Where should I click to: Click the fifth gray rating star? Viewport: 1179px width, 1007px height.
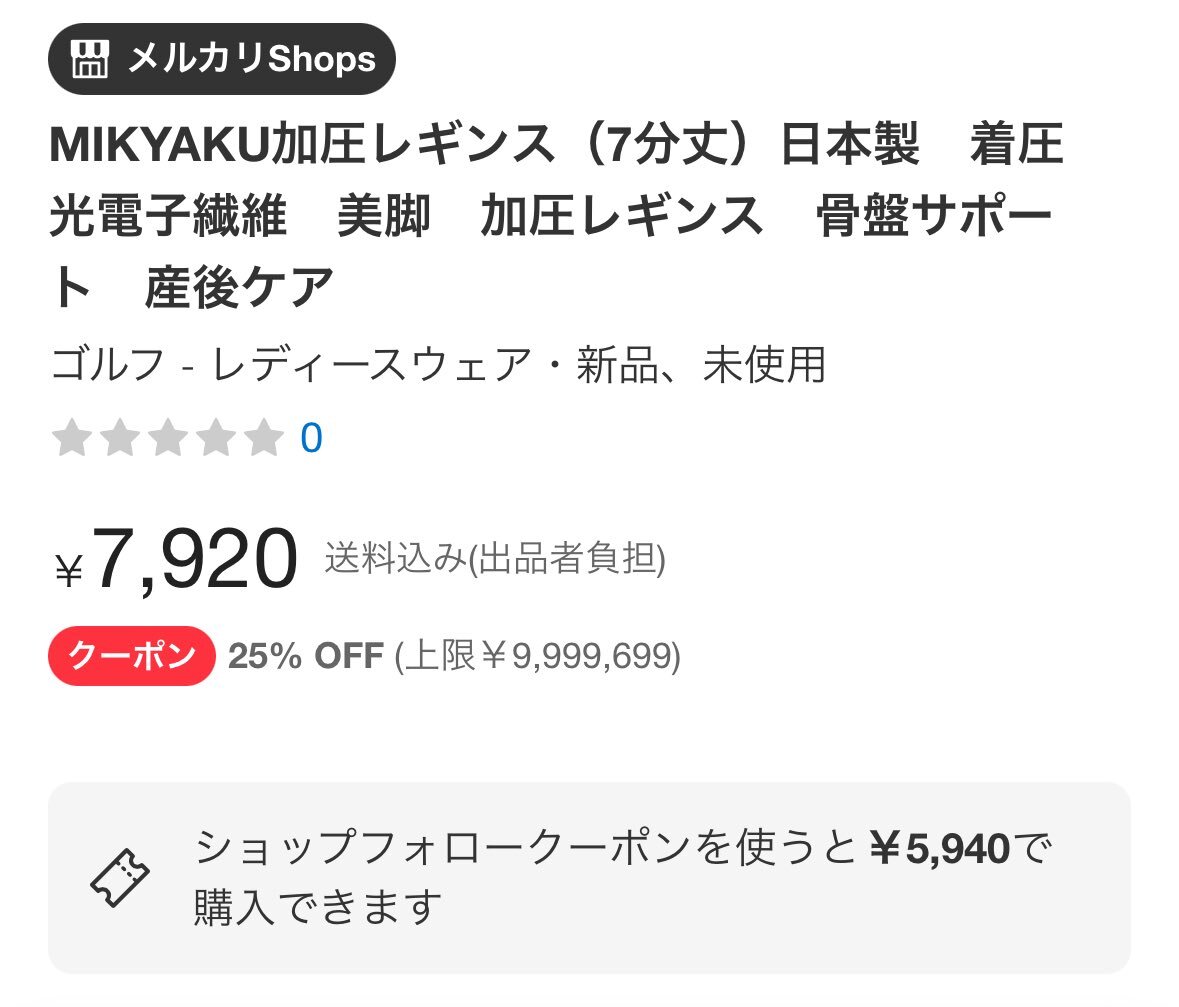(264, 438)
